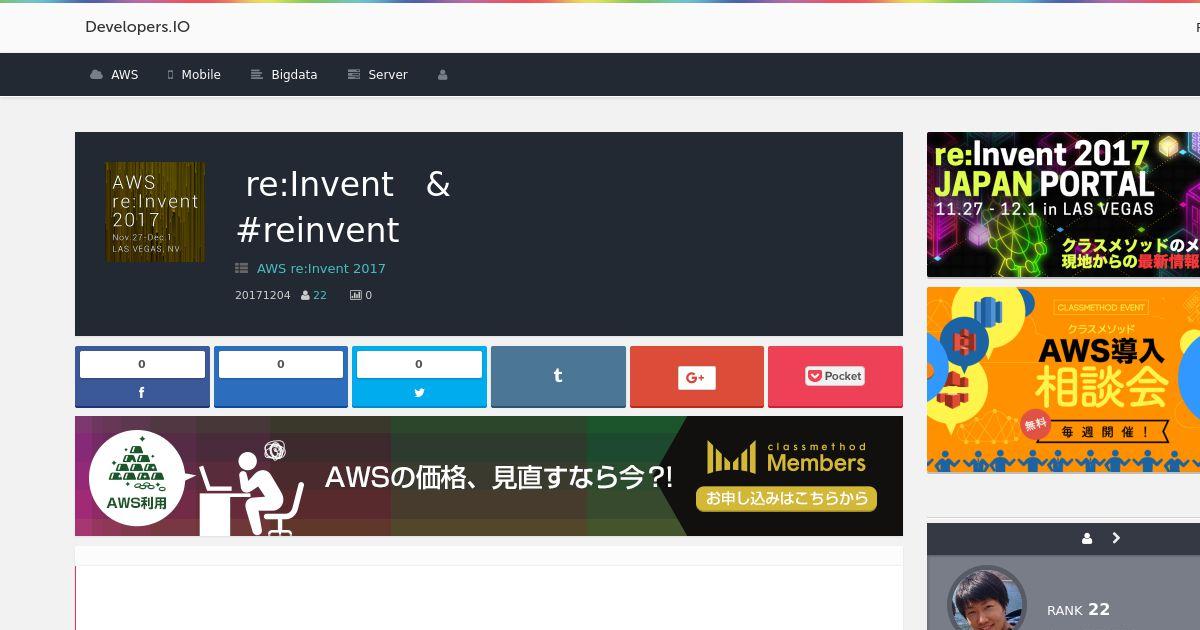Click the article title containing #reinvent
The width and height of the screenshot is (1200, 630).
[x=343, y=207]
